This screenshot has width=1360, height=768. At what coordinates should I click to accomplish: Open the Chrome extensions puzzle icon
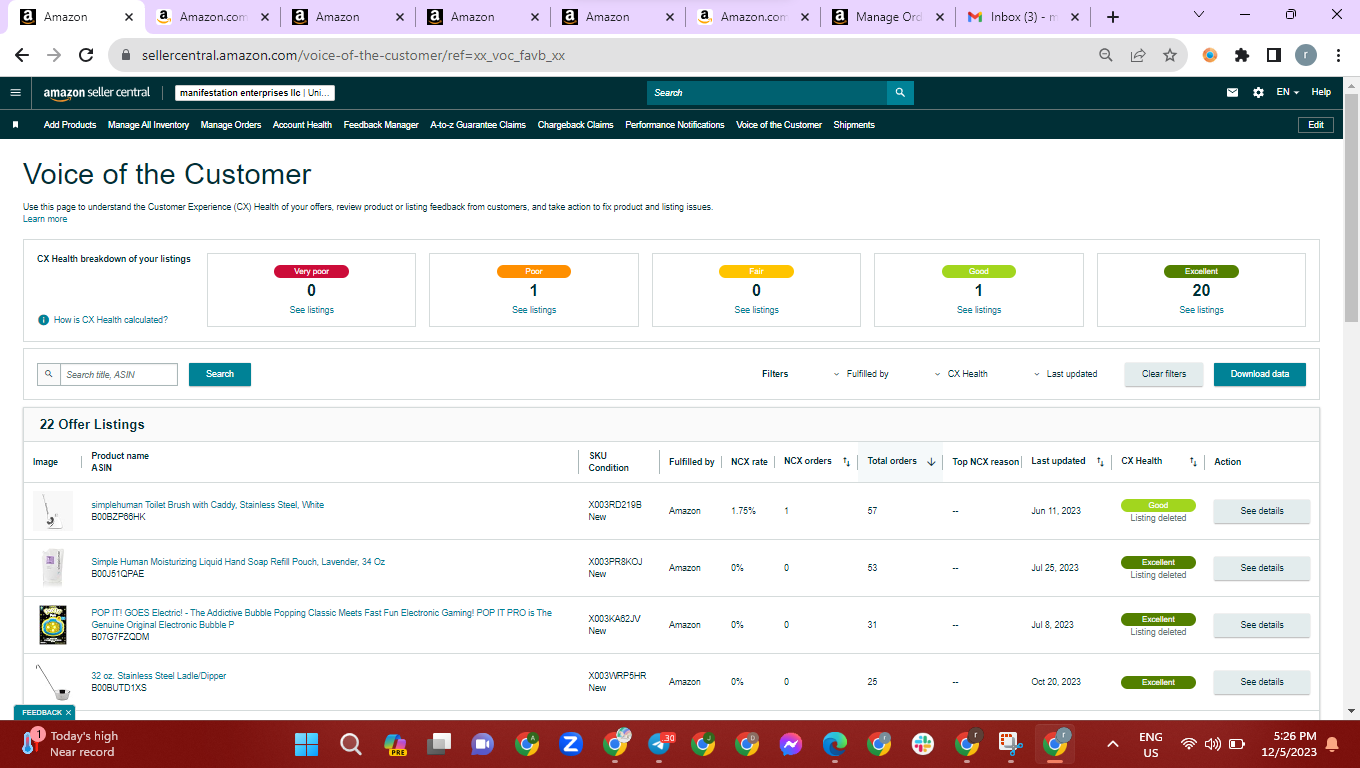pyautogui.click(x=1242, y=56)
